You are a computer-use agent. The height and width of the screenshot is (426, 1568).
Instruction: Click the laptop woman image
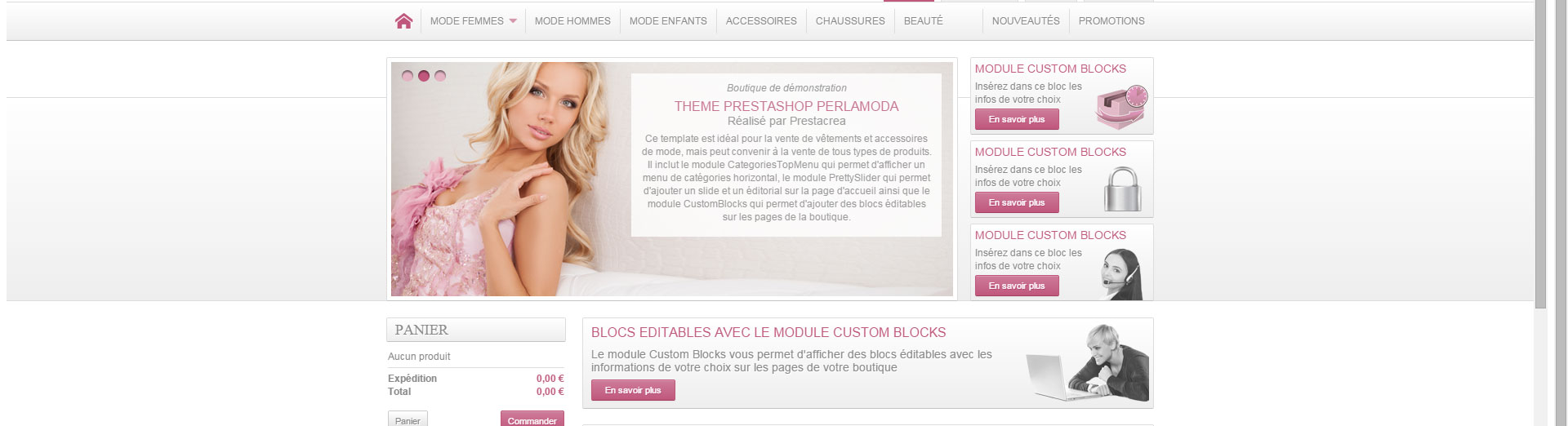coord(1088,363)
